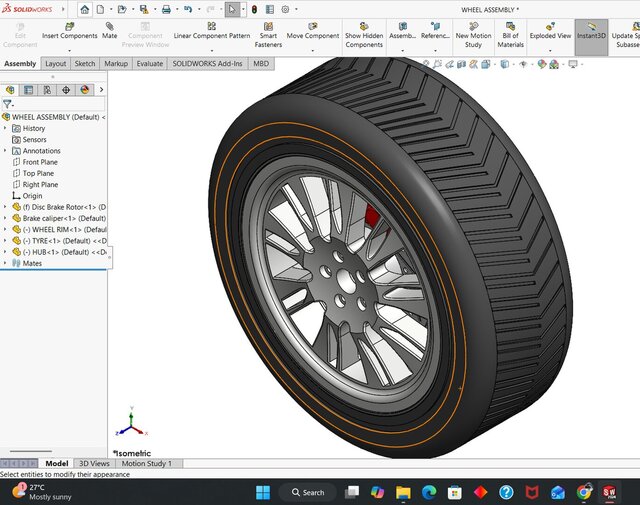Viewport: 640px width, 505px height.
Task: Print the current document
Action: 166,9
